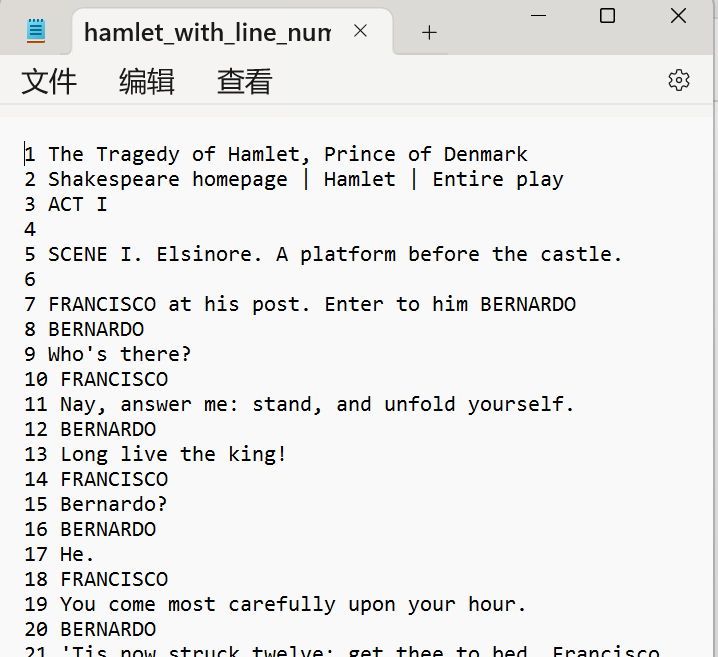The image size is (718, 657).
Task: Open Notepad settings gear
Action: 679,81
